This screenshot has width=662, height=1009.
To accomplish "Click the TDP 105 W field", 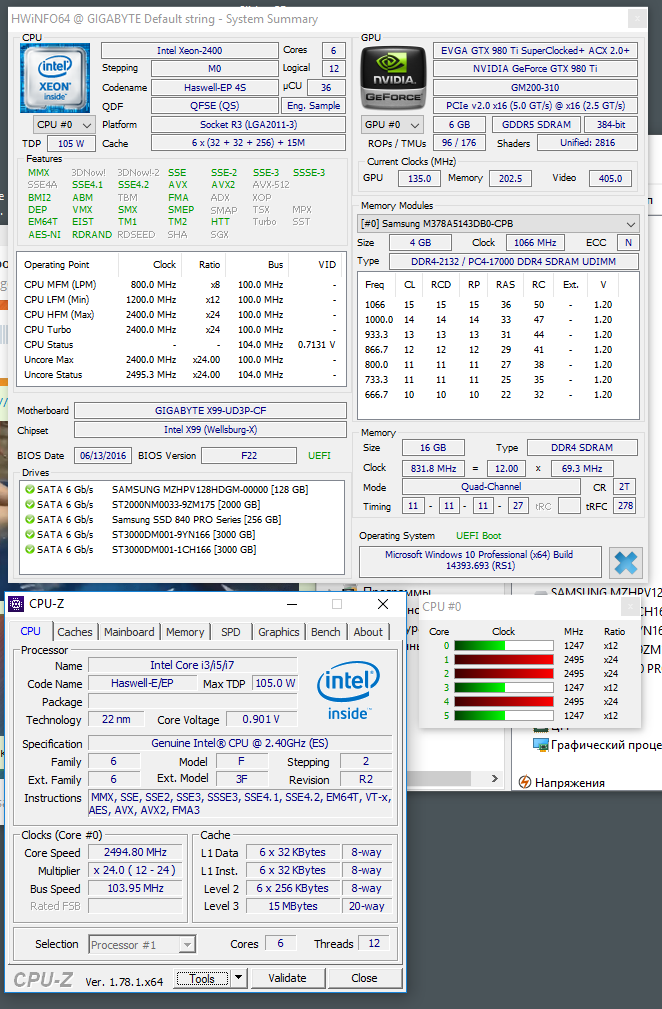I will 71,143.
